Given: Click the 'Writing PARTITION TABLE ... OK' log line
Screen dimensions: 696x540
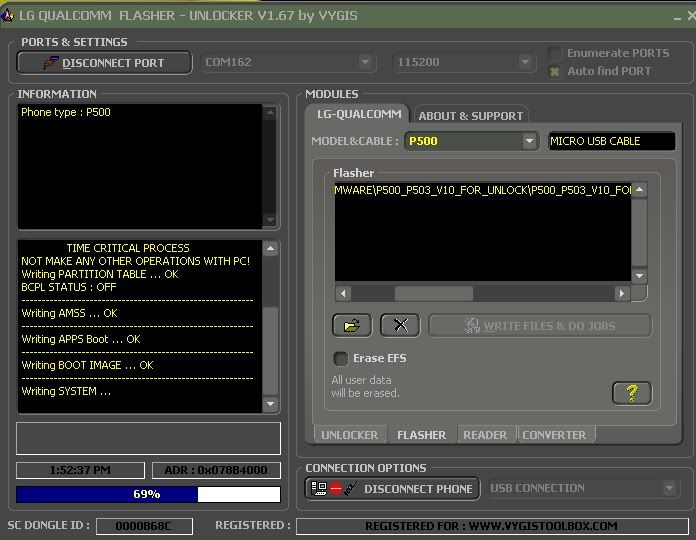Looking at the screenshot, I should tap(100, 274).
